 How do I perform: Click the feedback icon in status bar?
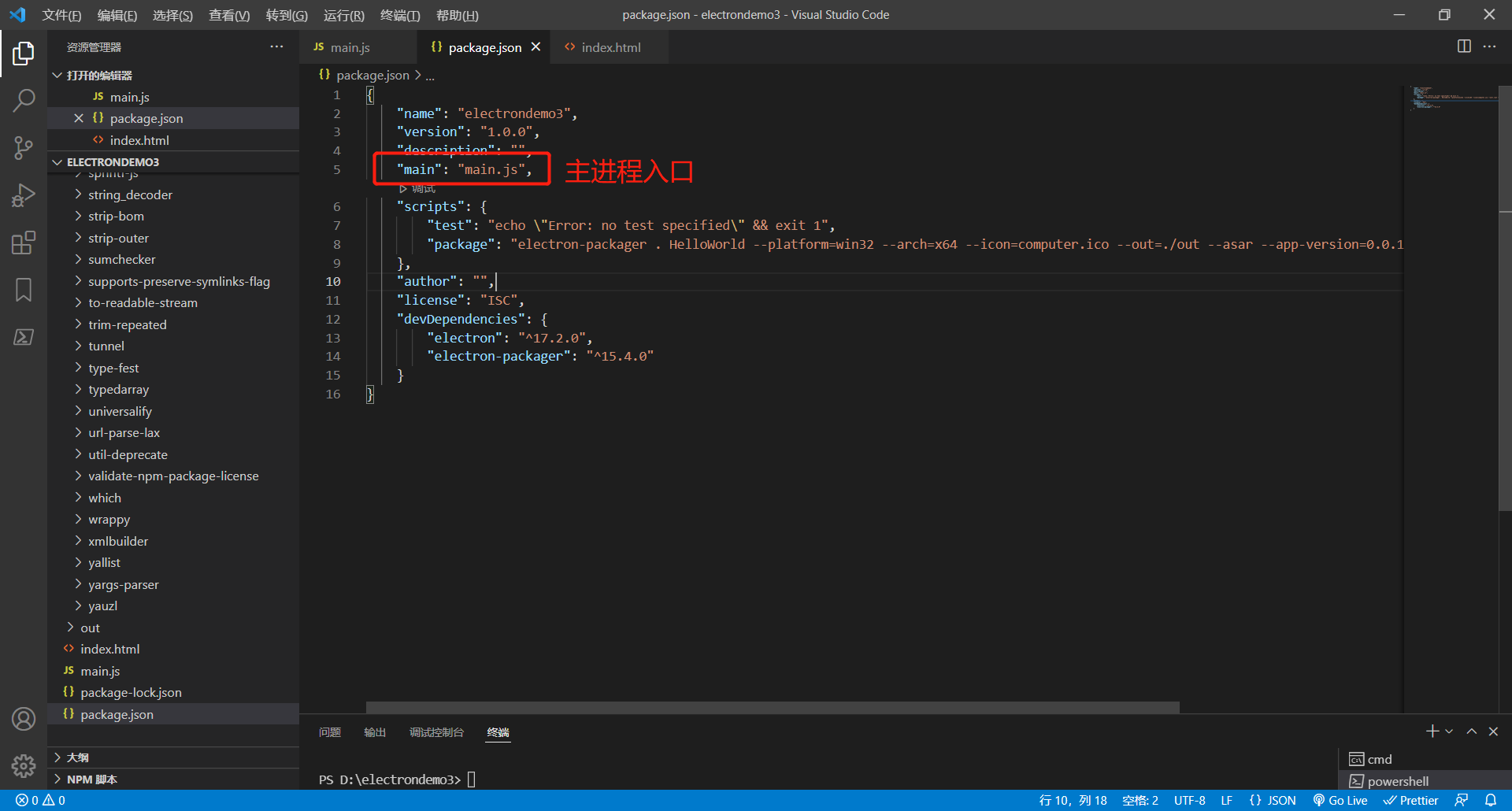click(x=1461, y=801)
